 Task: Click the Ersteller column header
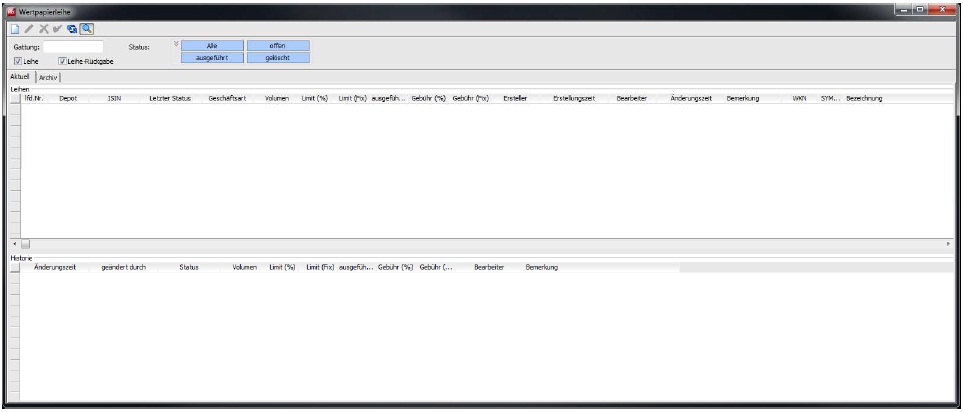515,98
